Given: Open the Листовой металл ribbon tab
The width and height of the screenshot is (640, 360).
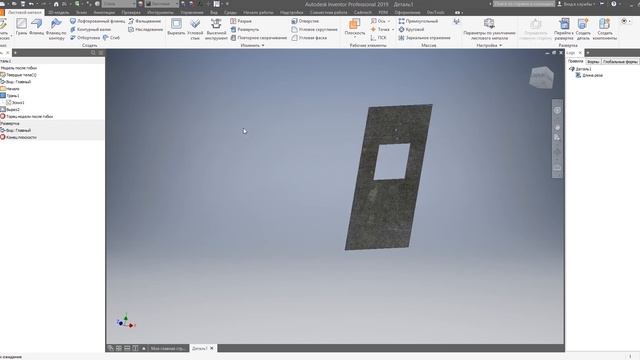Looking at the screenshot, I should pos(25,12).
